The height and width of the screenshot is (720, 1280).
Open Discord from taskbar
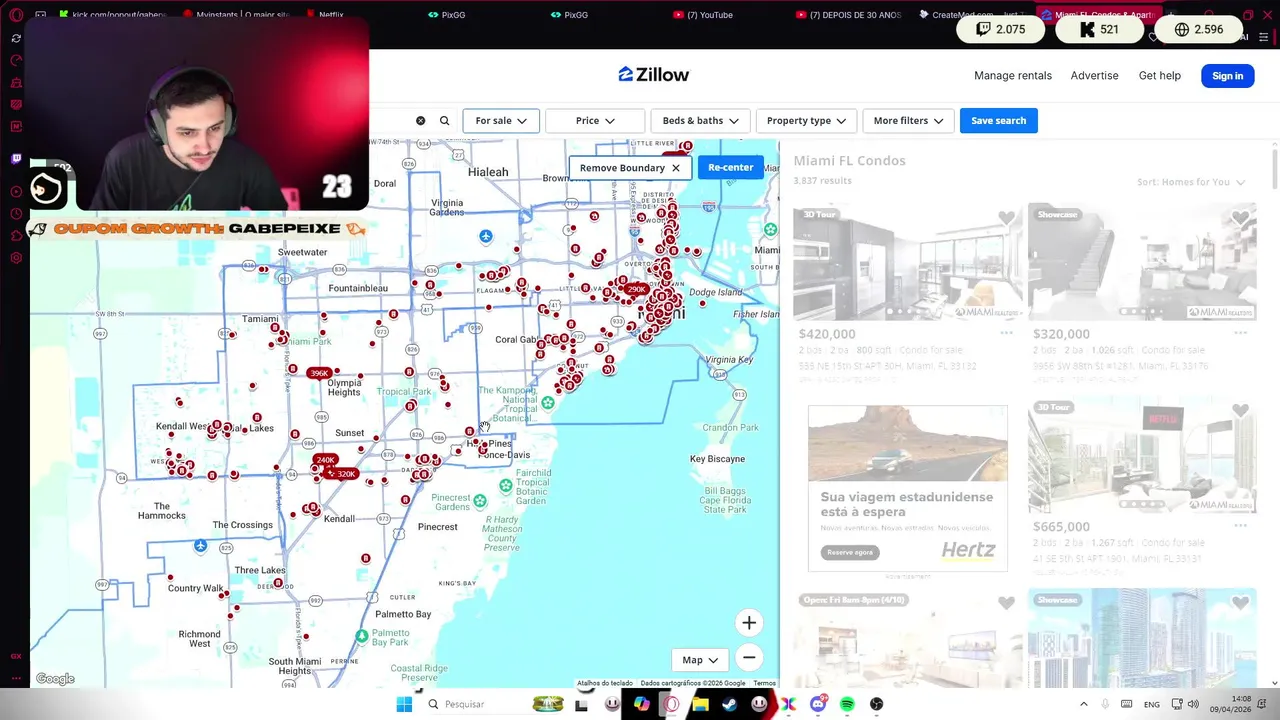(x=818, y=704)
